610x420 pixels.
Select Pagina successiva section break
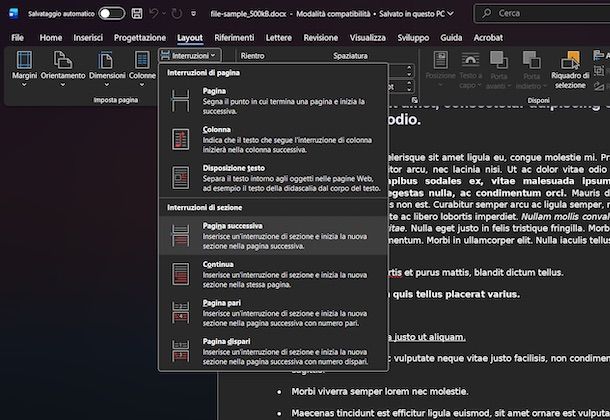[x=273, y=236]
